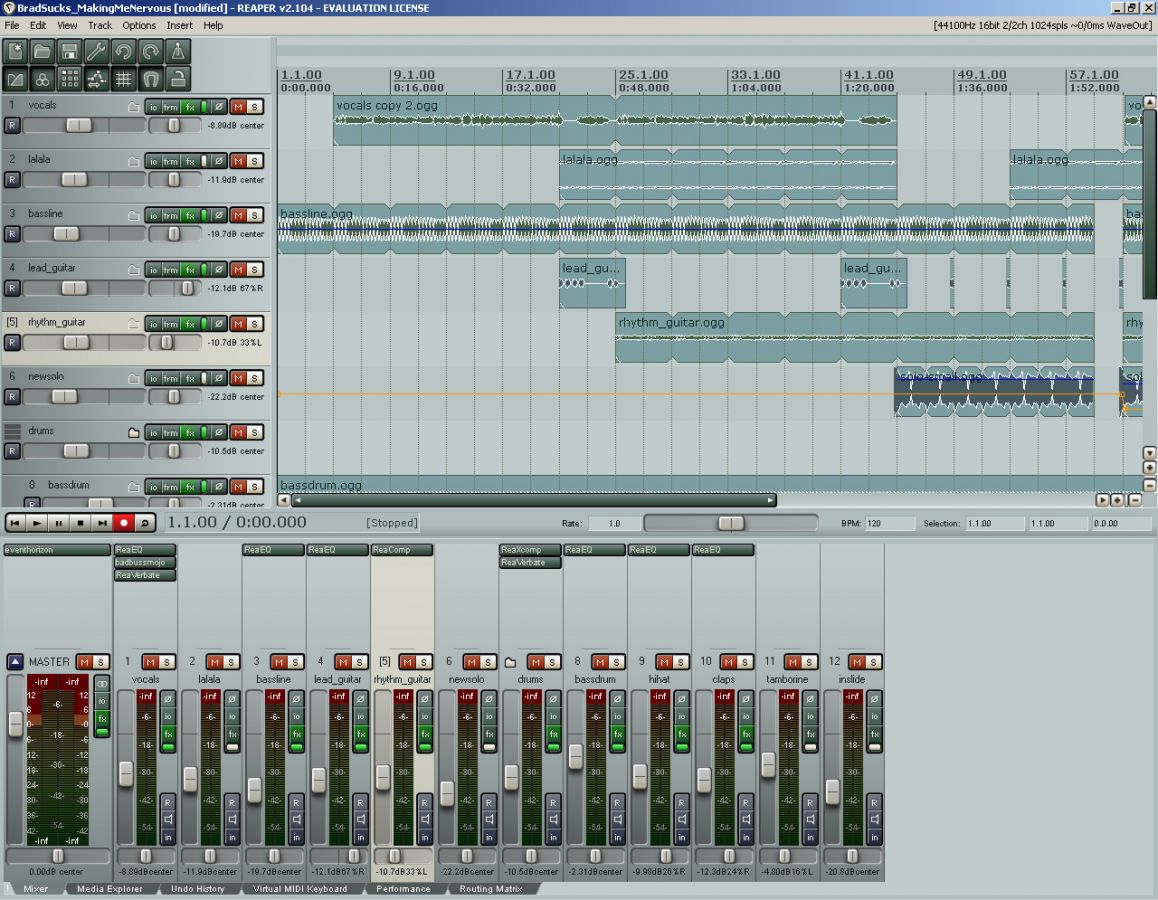Open ReaComp plugin on rhythm_guitar strip

pyautogui.click(x=402, y=550)
